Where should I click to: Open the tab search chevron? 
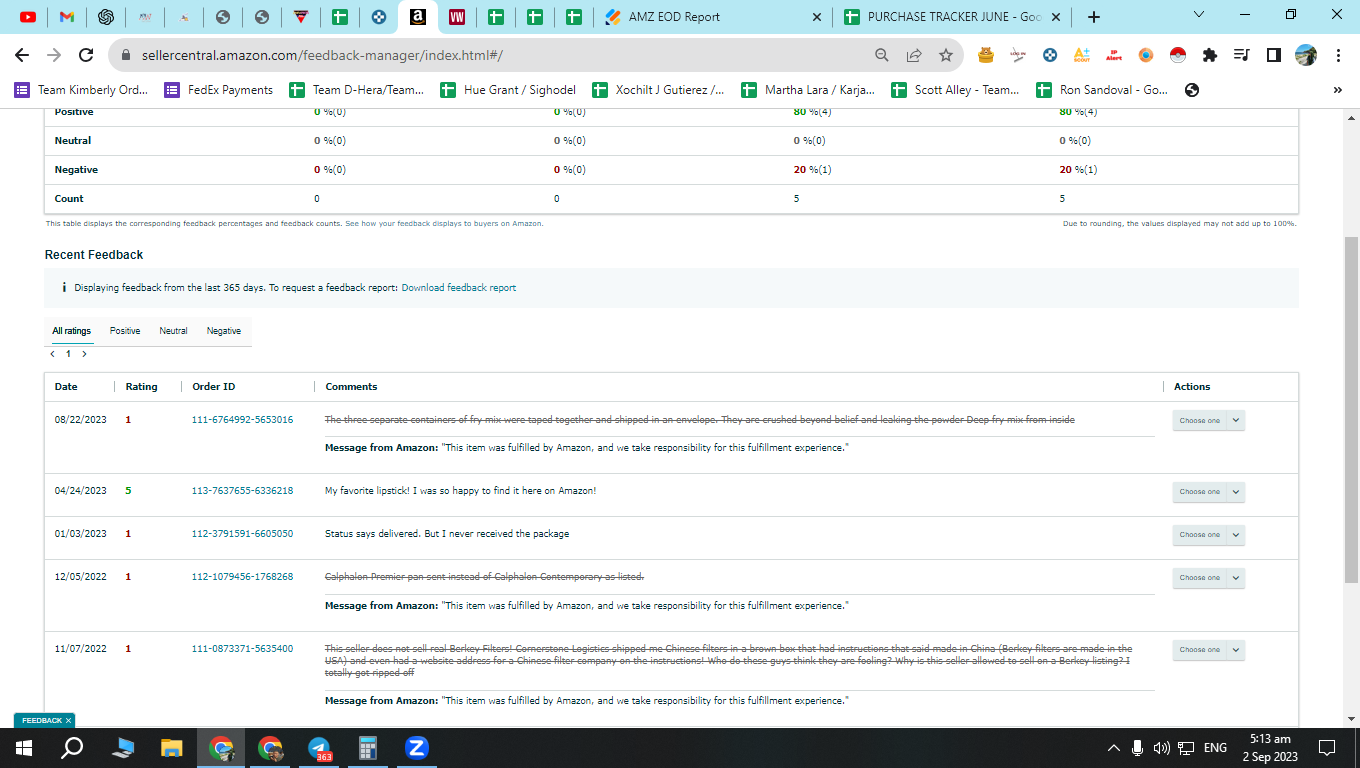1200,14
